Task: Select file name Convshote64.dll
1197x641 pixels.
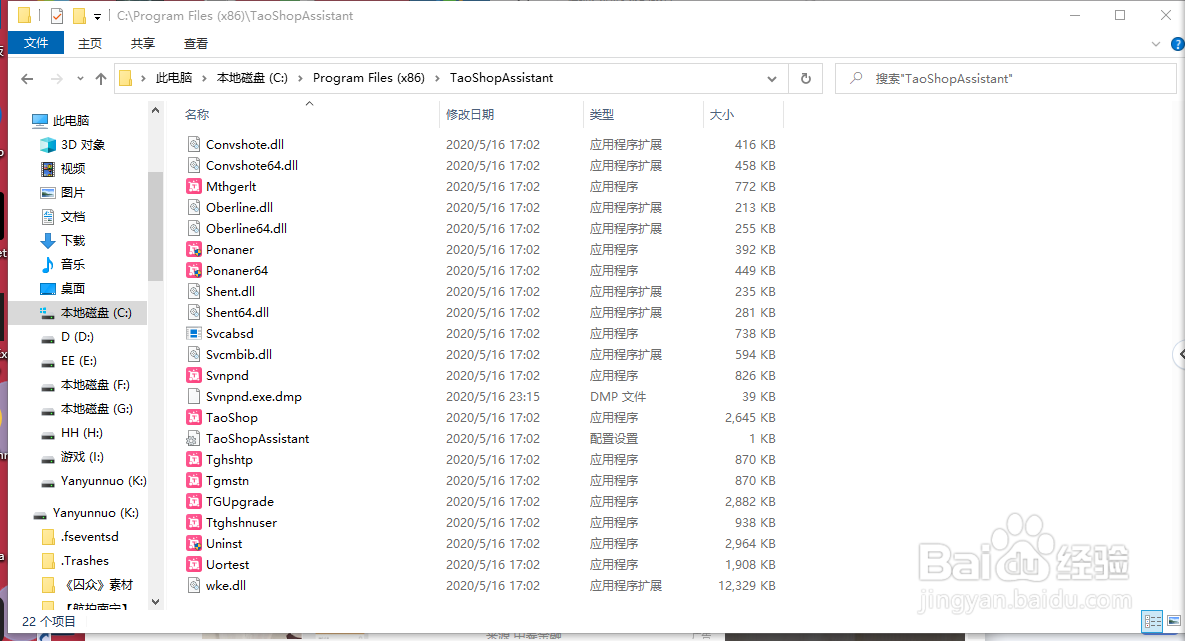Action: click(252, 166)
